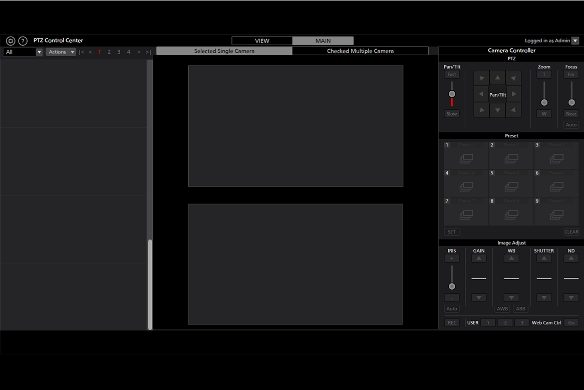The height and width of the screenshot is (390, 584).
Task: Toggle Auto focus button
Action: pyautogui.click(x=571, y=125)
